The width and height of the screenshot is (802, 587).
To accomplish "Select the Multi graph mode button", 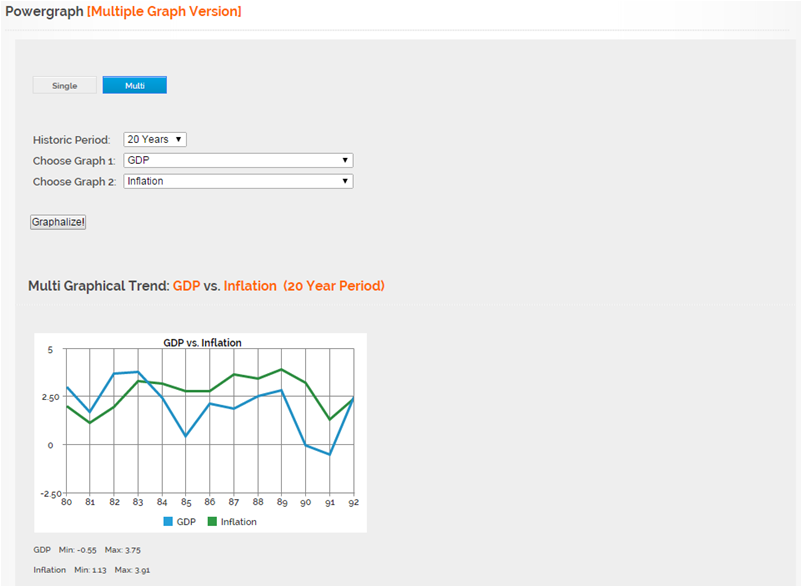I will pyautogui.click(x=135, y=85).
